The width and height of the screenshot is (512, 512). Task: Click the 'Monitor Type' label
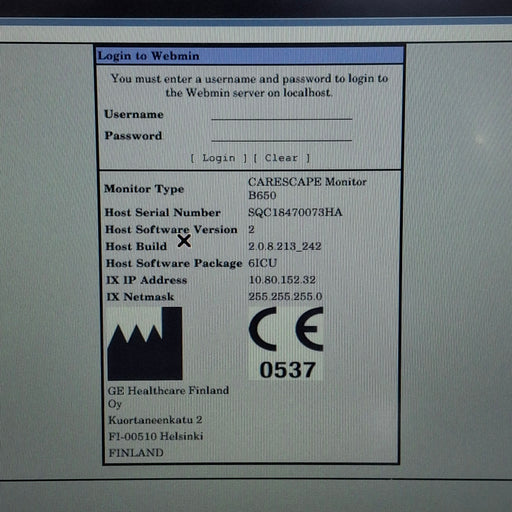point(144,189)
